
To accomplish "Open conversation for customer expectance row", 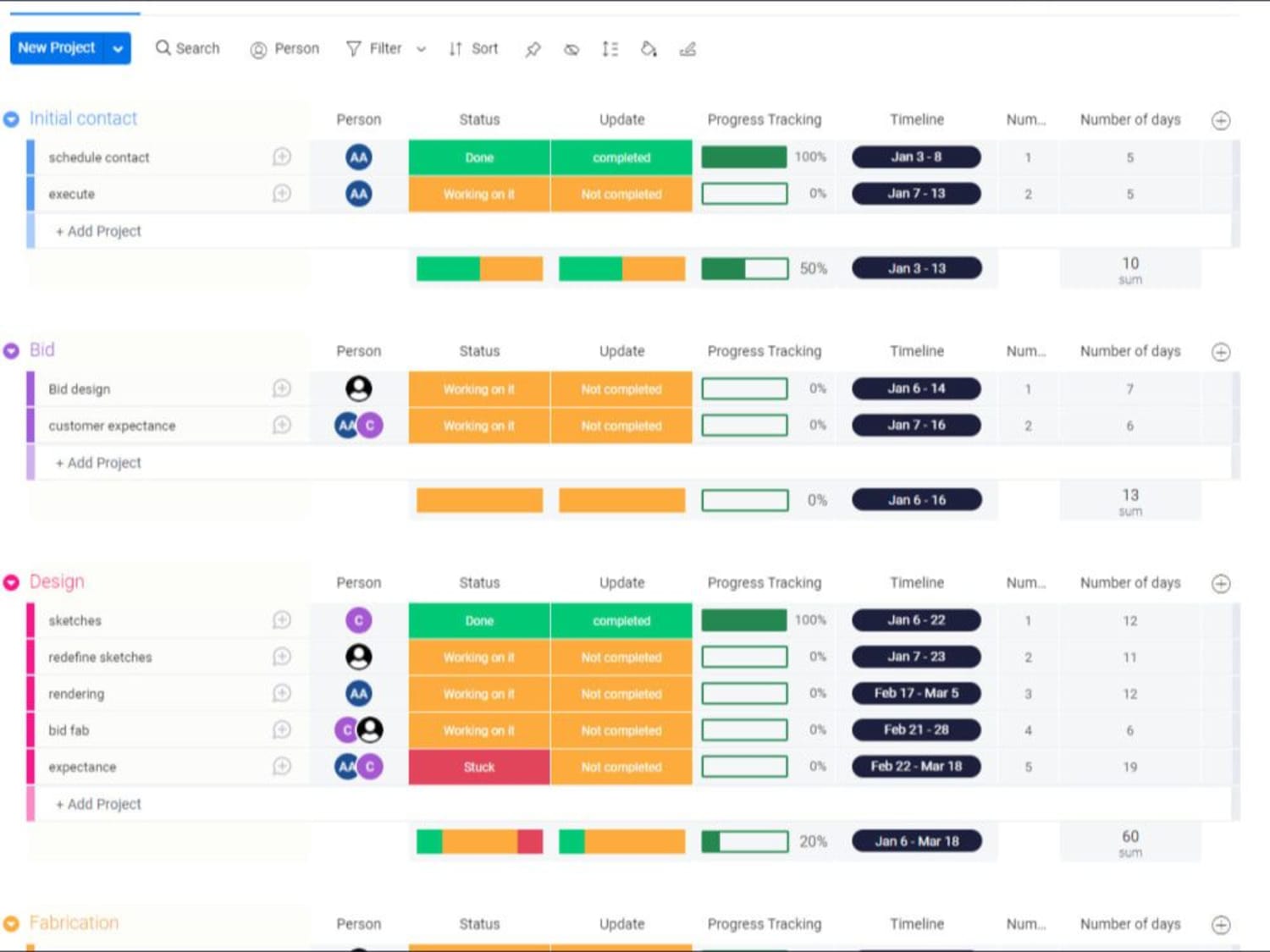I will point(282,425).
